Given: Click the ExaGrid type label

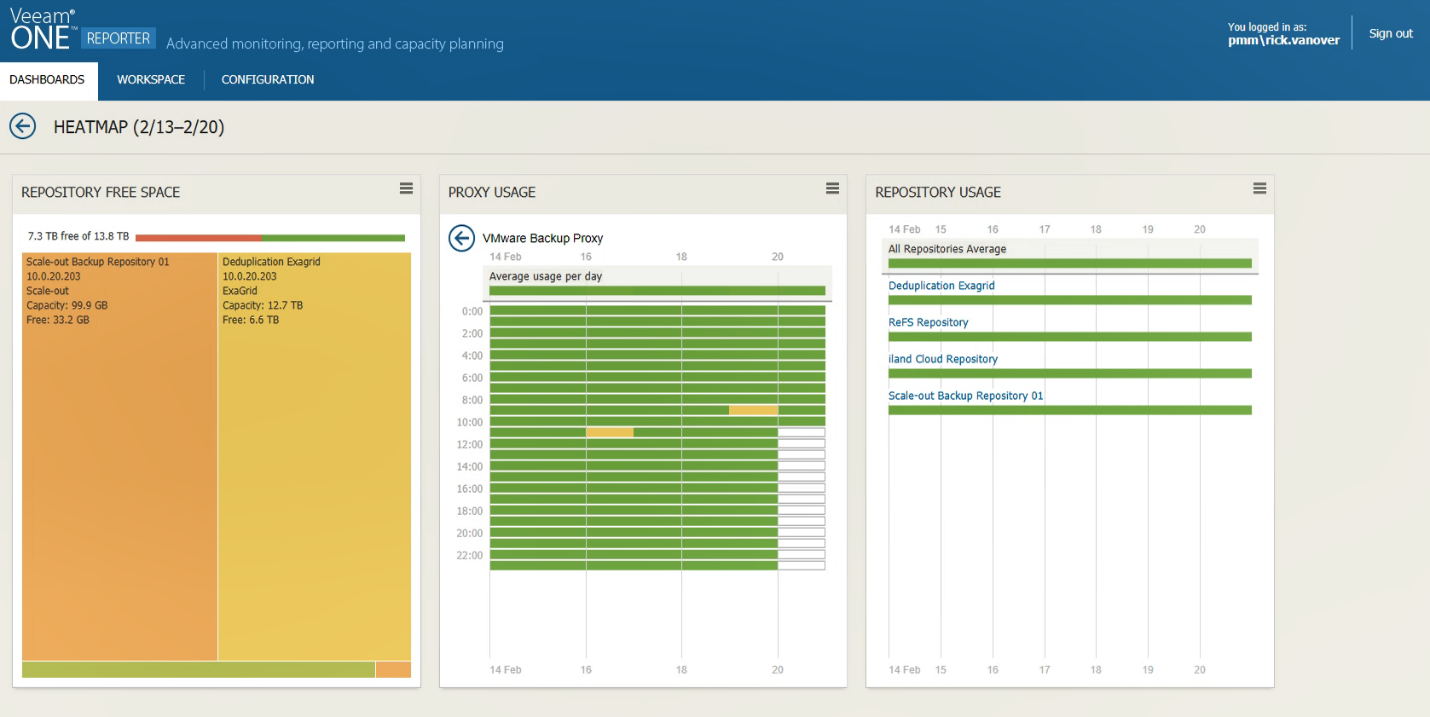Looking at the screenshot, I should [x=240, y=291].
